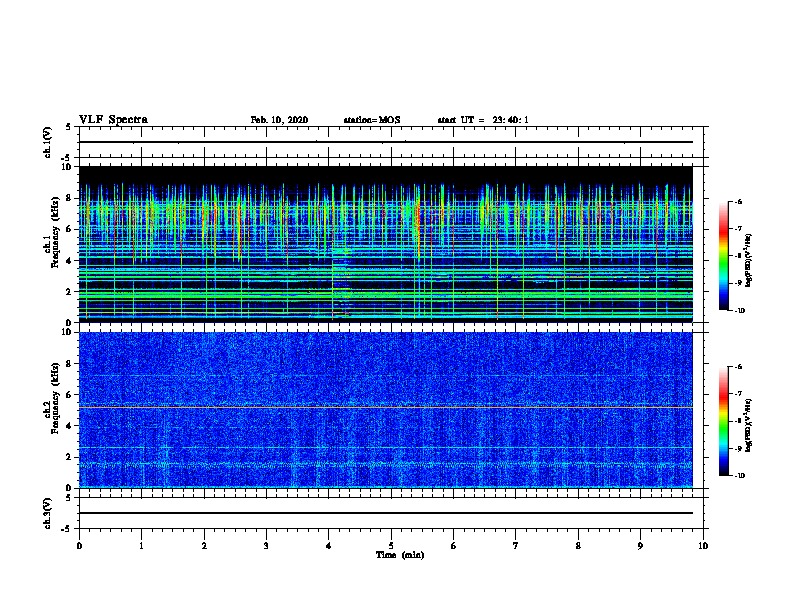Click the "10" frequency tick of ch.1 spectrogram

coord(67,167)
